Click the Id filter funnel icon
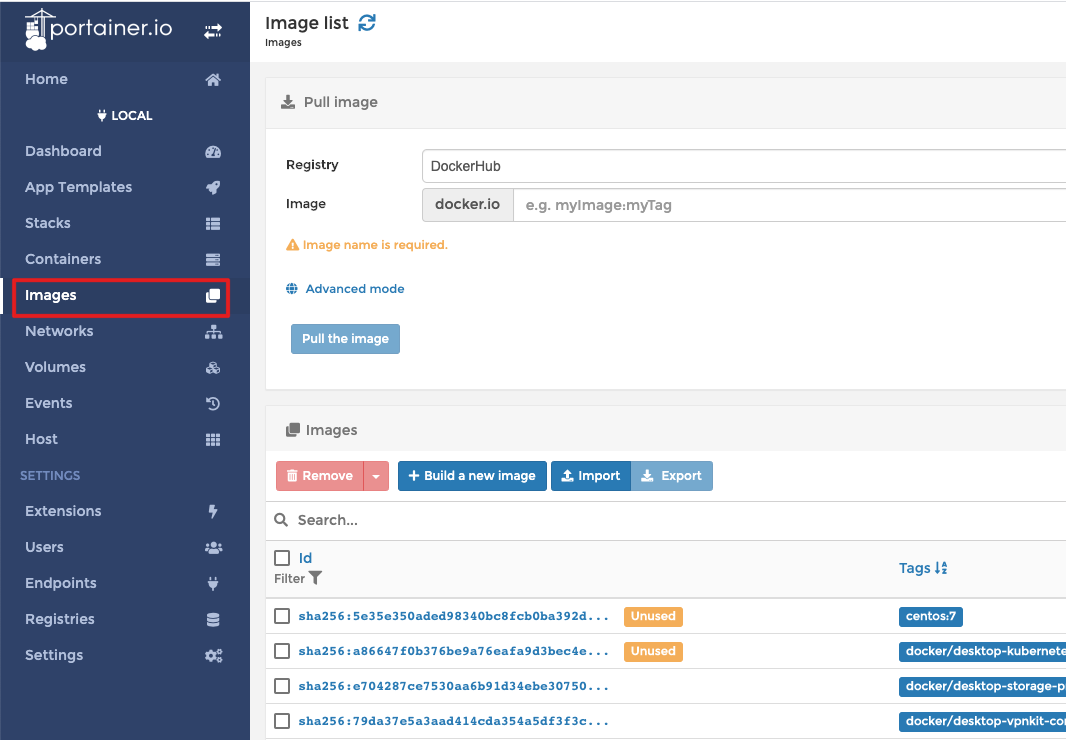Image resolution: width=1066 pixels, height=740 pixels. tap(316, 578)
